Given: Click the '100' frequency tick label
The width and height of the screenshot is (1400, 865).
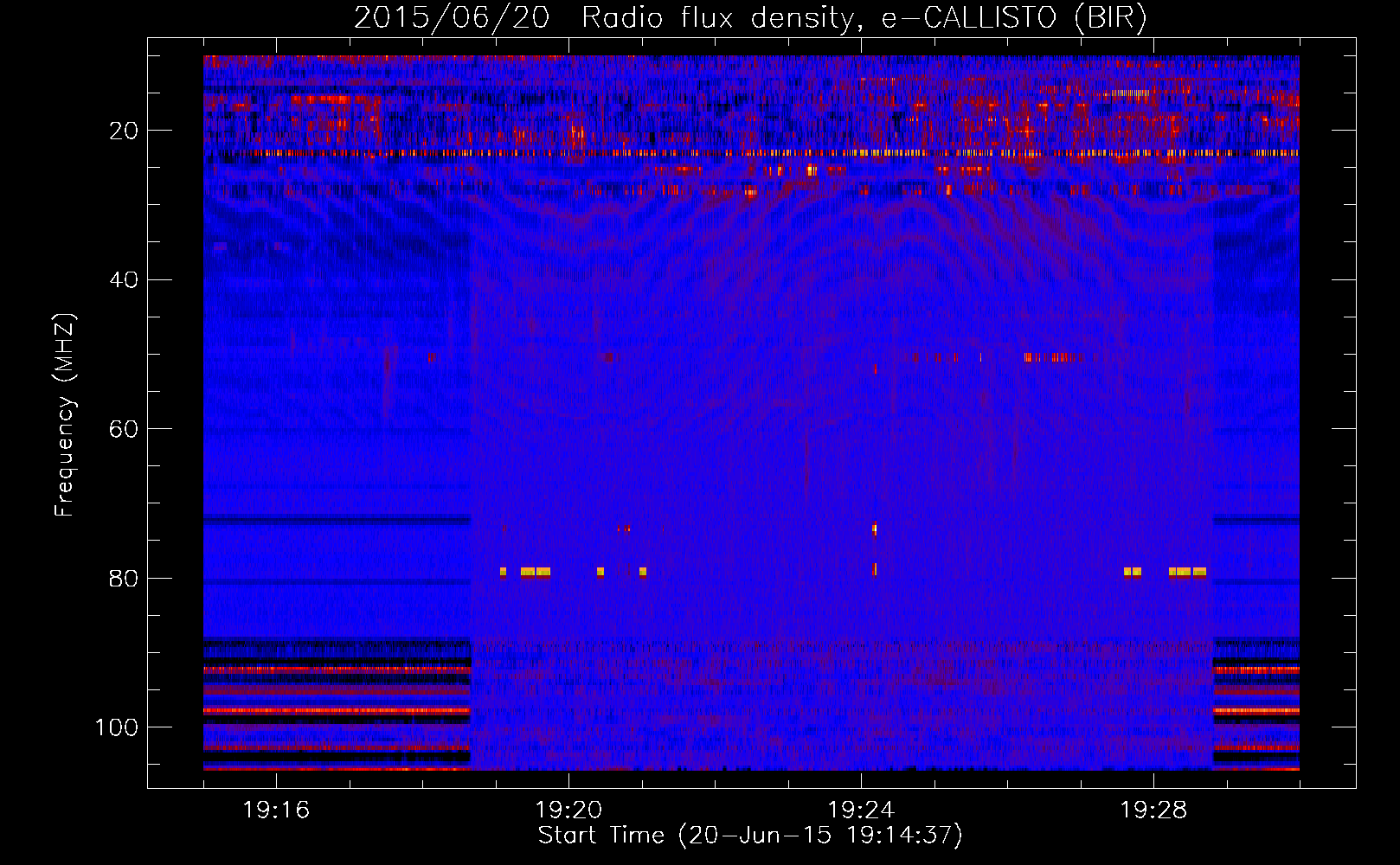Looking at the screenshot, I should pos(117,727).
